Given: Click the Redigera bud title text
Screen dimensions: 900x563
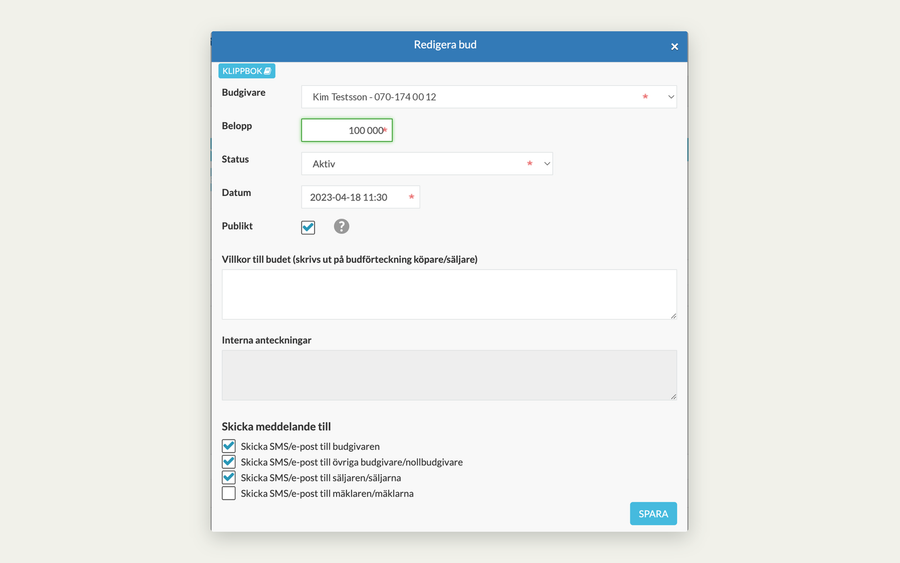Looking at the screenshot, I should [x=445, y=45].
